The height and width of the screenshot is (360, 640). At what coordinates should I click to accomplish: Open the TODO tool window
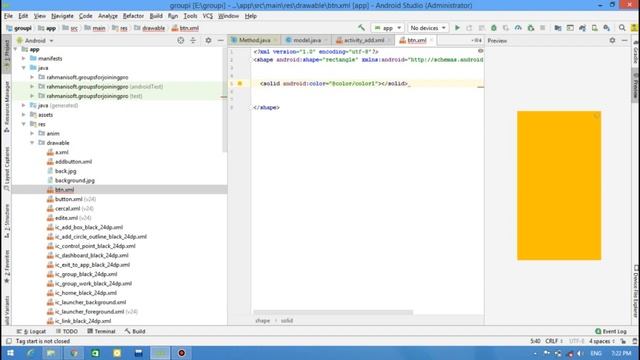click(x=67, y=331)
